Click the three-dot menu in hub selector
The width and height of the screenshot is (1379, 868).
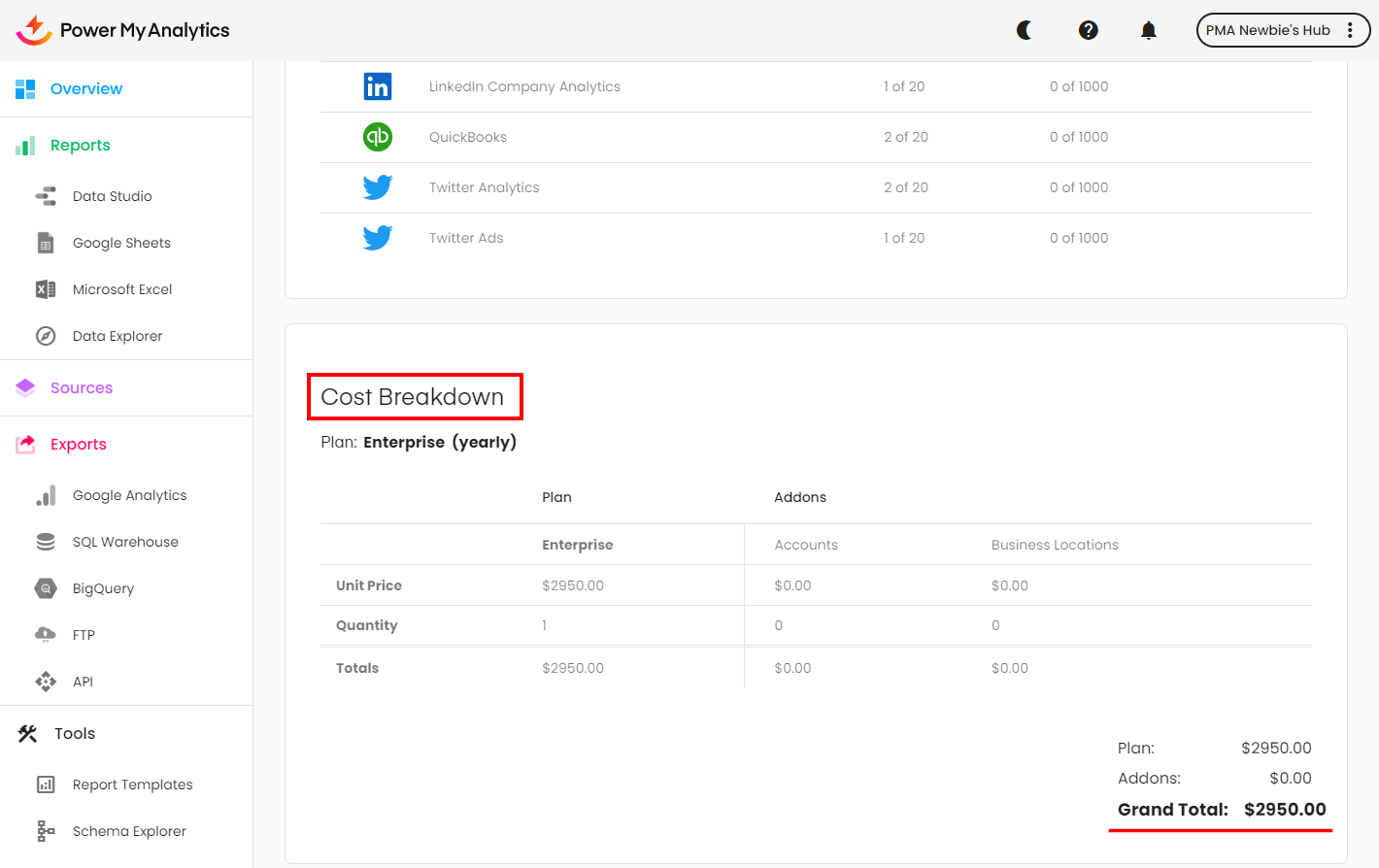(1350, 30)
